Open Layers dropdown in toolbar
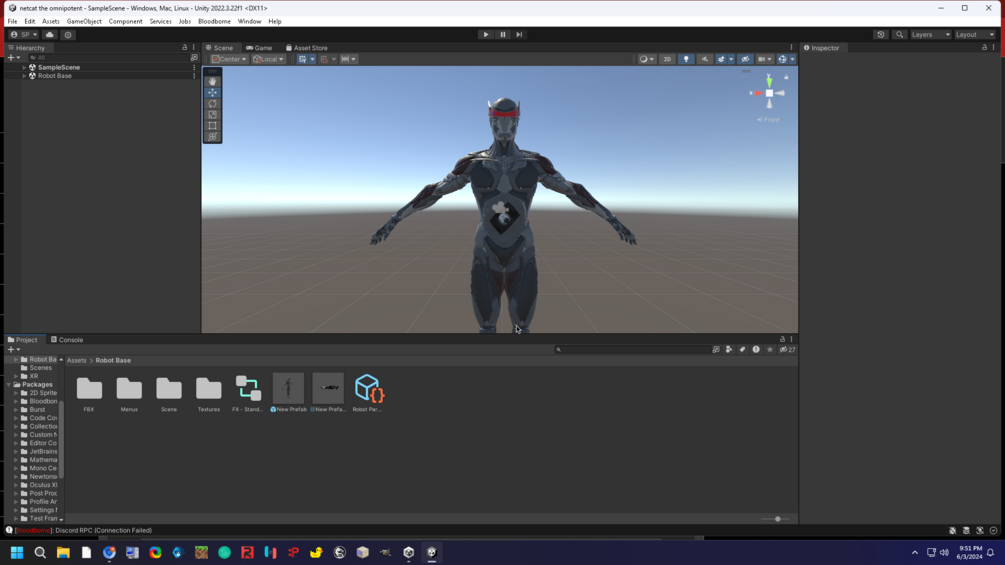The image size is (1005, 565). pos(930,35)
